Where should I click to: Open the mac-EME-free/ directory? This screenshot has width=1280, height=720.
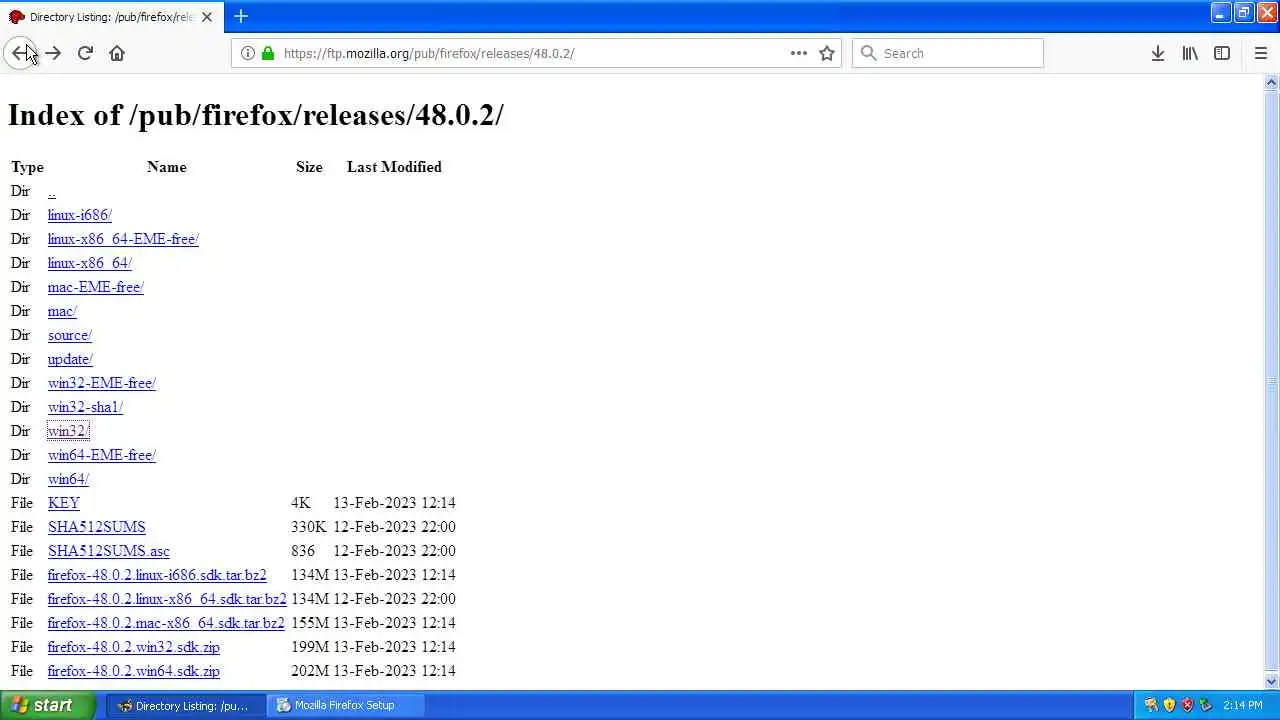coord(95,287)
